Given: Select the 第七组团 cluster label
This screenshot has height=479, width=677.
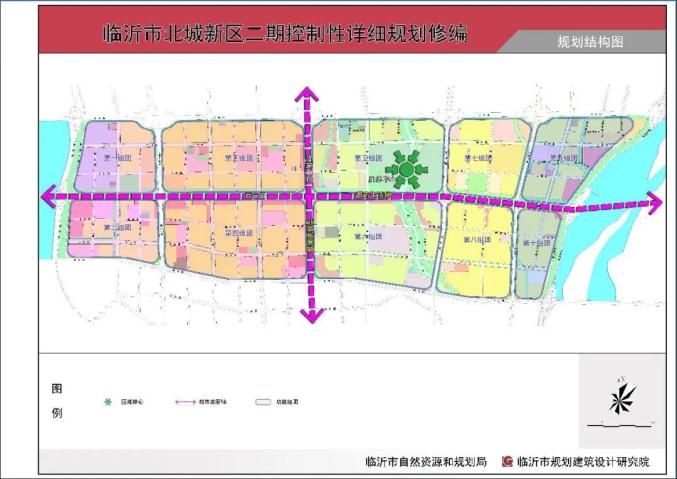Looking at the screenshot, I should [x=478, y=158].
